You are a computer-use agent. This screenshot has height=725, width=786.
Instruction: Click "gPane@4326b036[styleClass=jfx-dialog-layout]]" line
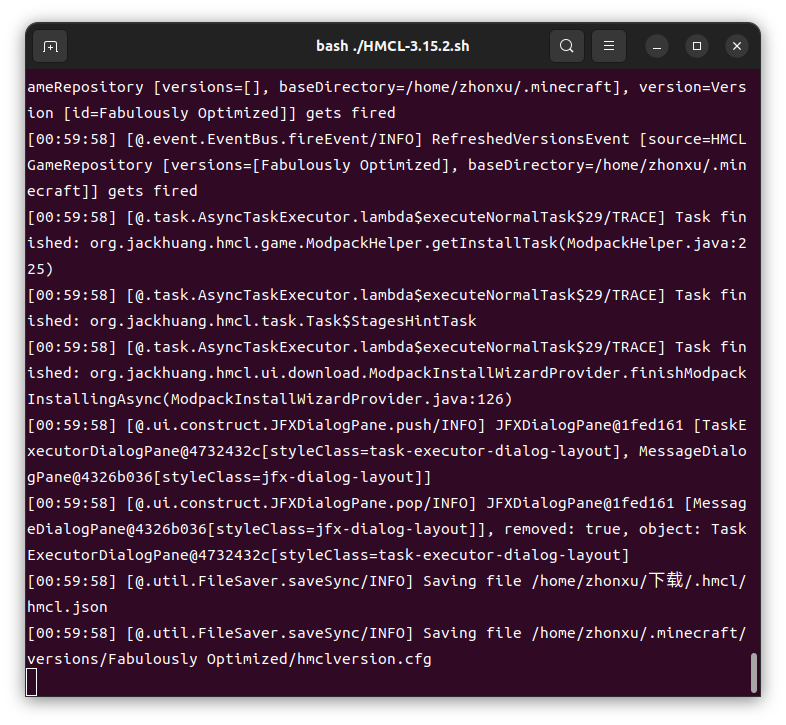229,477
